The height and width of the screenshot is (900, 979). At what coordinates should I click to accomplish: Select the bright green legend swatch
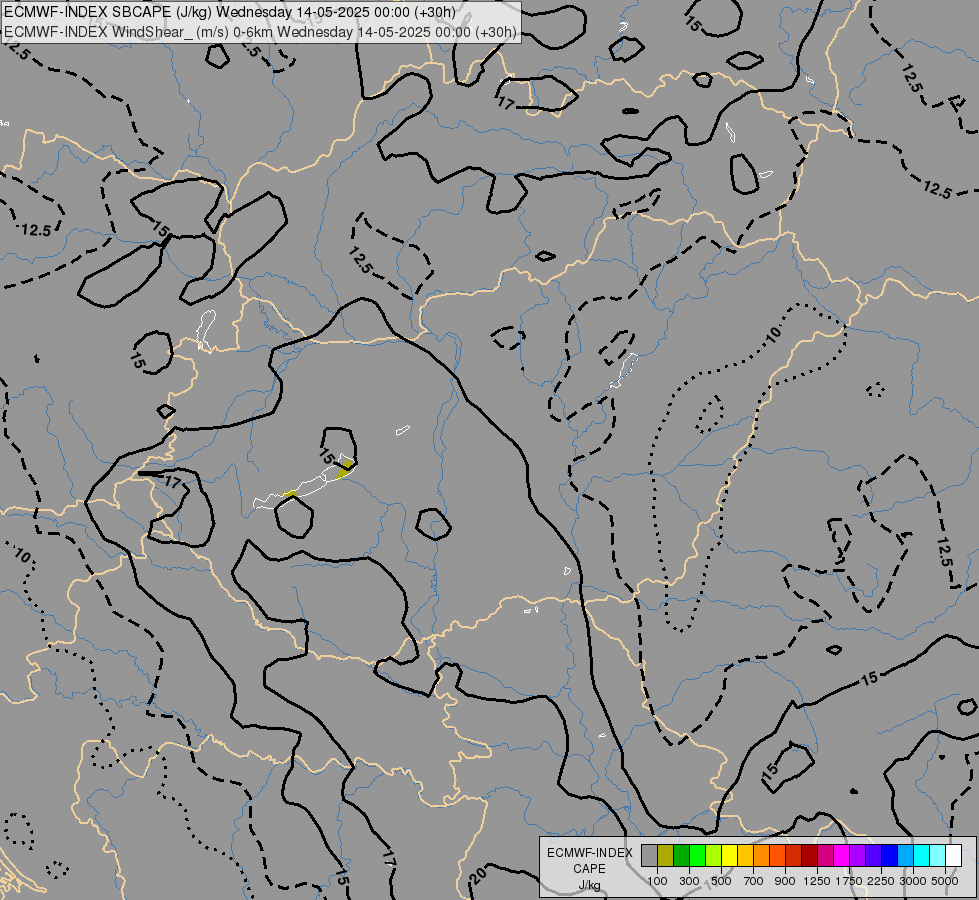[x=697, y=856]
